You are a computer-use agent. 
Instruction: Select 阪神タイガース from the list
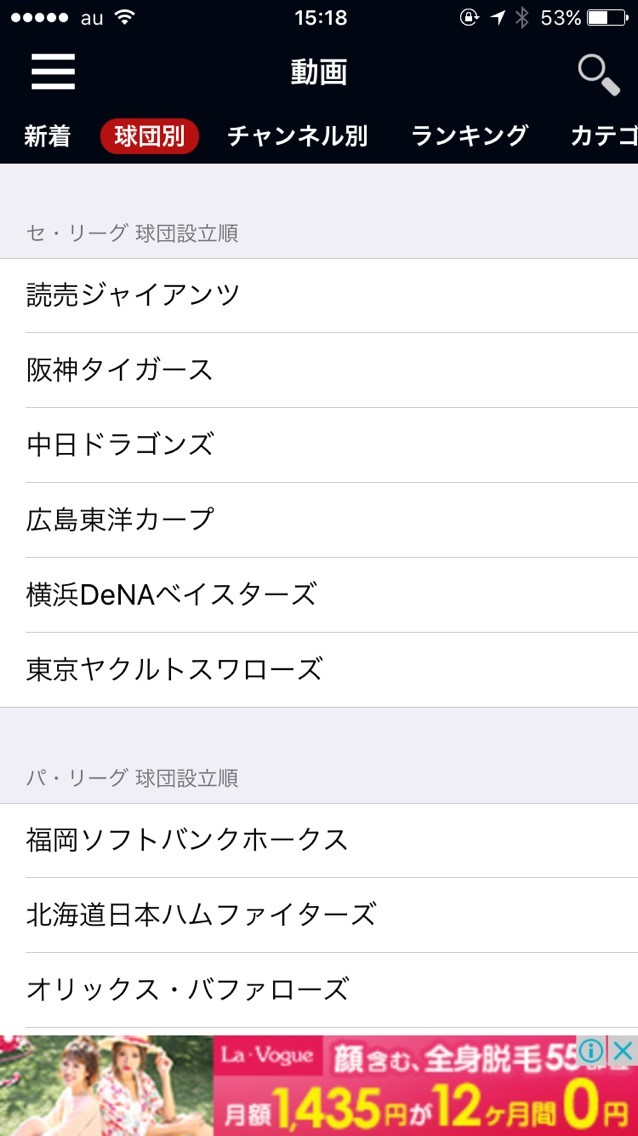click(319, 370)
